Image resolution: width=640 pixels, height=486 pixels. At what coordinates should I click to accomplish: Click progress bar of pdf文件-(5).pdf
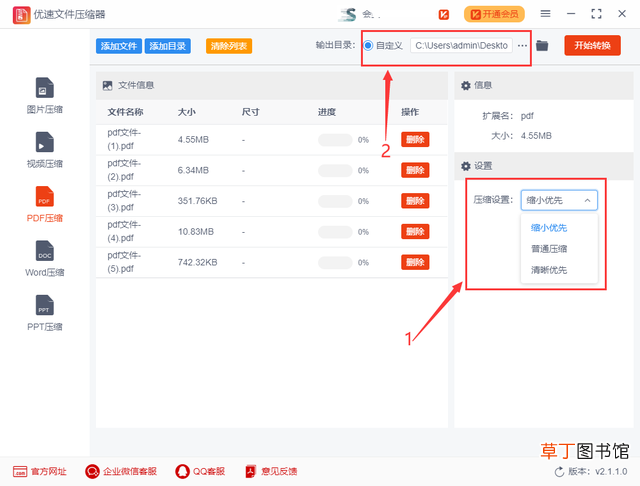pos(335,262)
